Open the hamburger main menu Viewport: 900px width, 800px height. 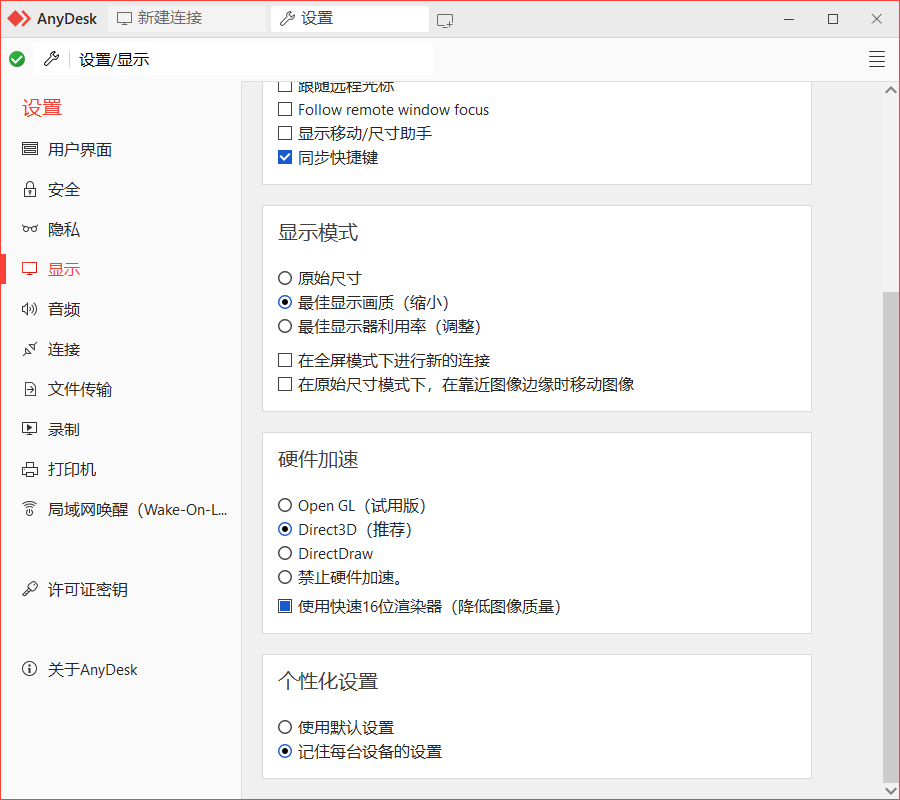pyautogui.click(x=876, y=59)
